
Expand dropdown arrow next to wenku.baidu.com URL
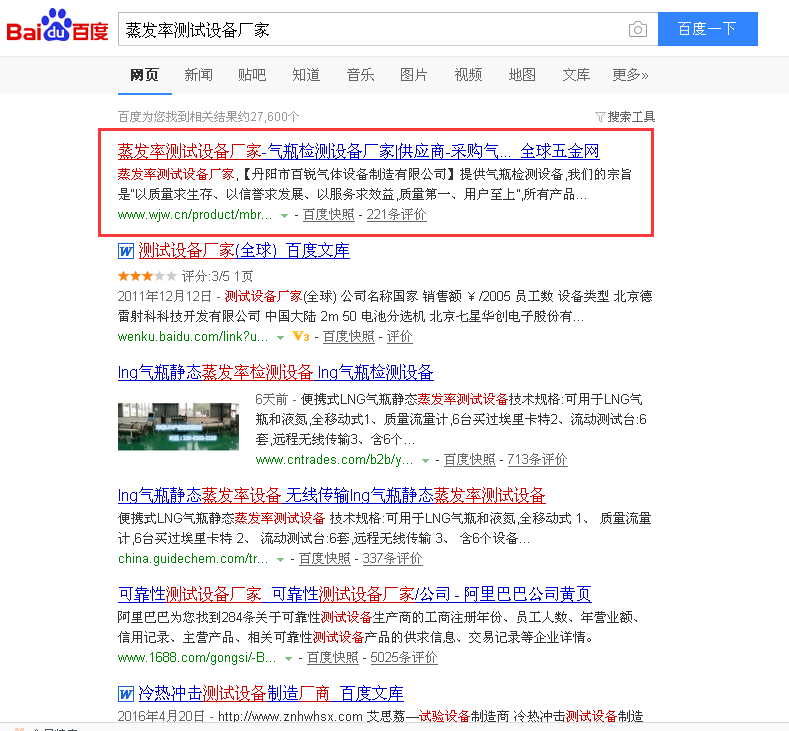280,338
